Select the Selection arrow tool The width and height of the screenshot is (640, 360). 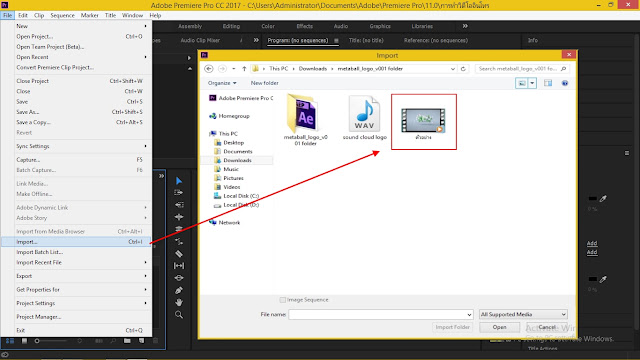pos(179,180)
